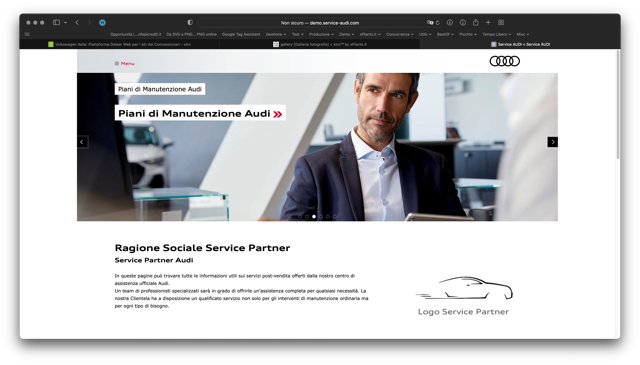Expand the Produzione bookmarks folder
This screenshot has width=640, height=365.
tap(321, 34)
